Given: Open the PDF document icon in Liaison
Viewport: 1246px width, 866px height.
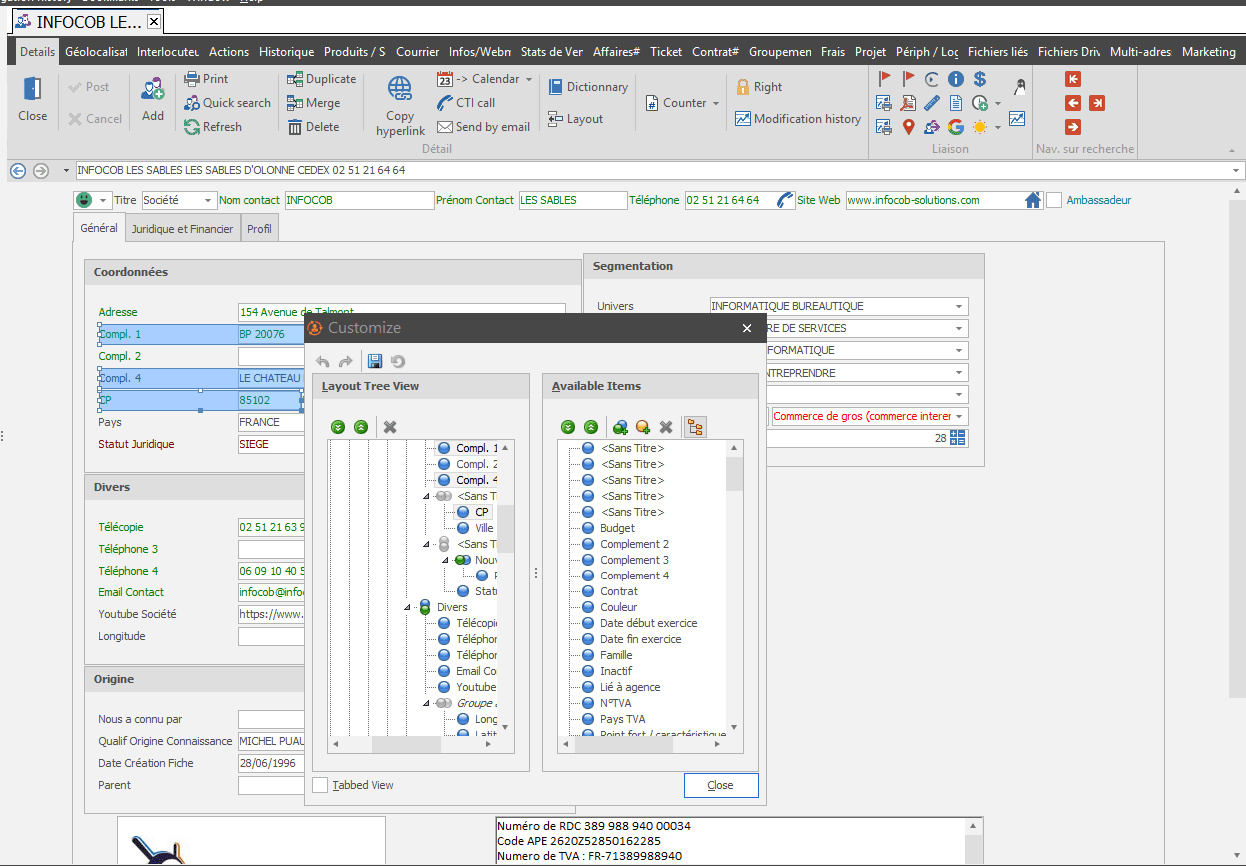Looking at the screenshot, I should click(908, 103).
